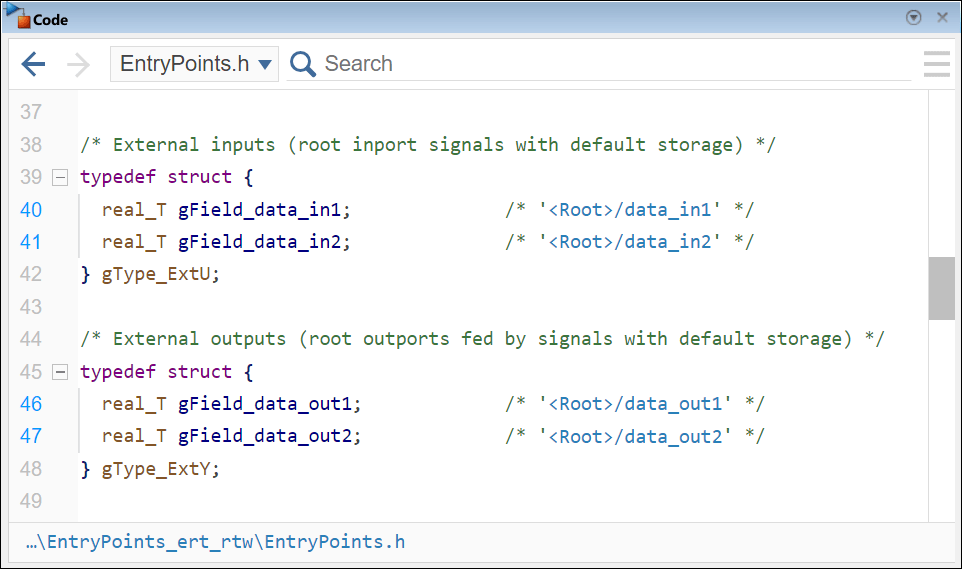Image resolution: width=962 pixels, height=569 pixels.
Task: Open the Code panel options arrow
Action: tap(914, 17)
